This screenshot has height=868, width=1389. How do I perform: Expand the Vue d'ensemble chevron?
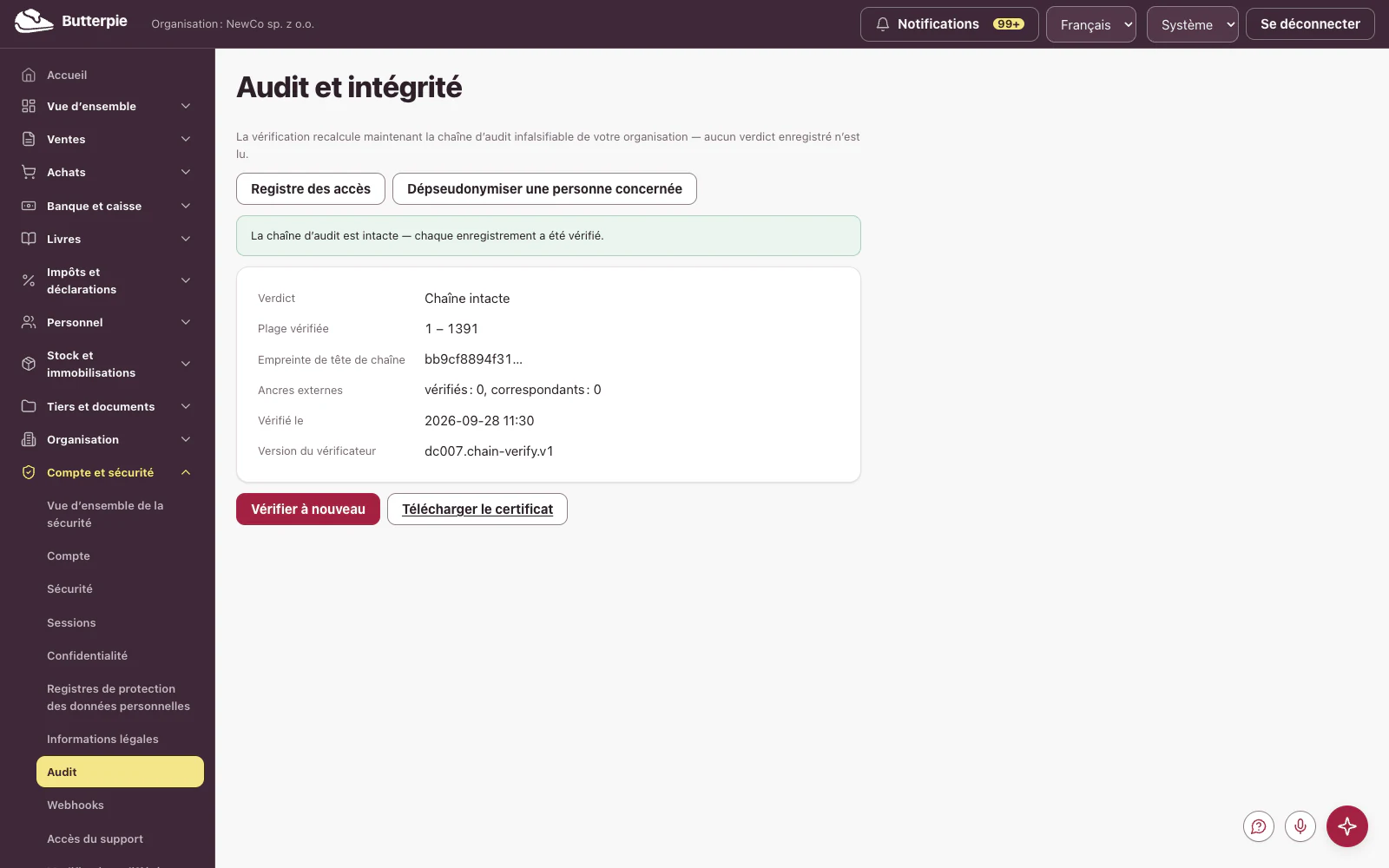[186, 106]
